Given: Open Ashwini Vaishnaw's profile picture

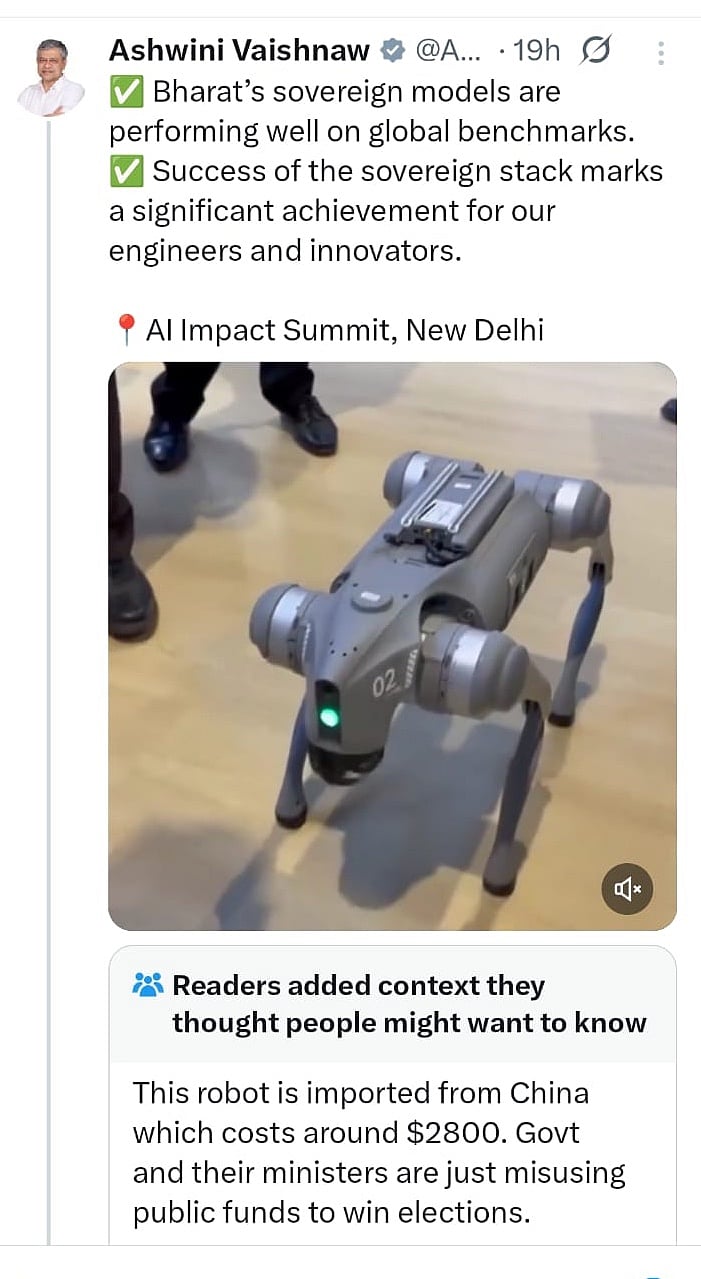Looking at the screenshot, I should (x=51, y=78).
